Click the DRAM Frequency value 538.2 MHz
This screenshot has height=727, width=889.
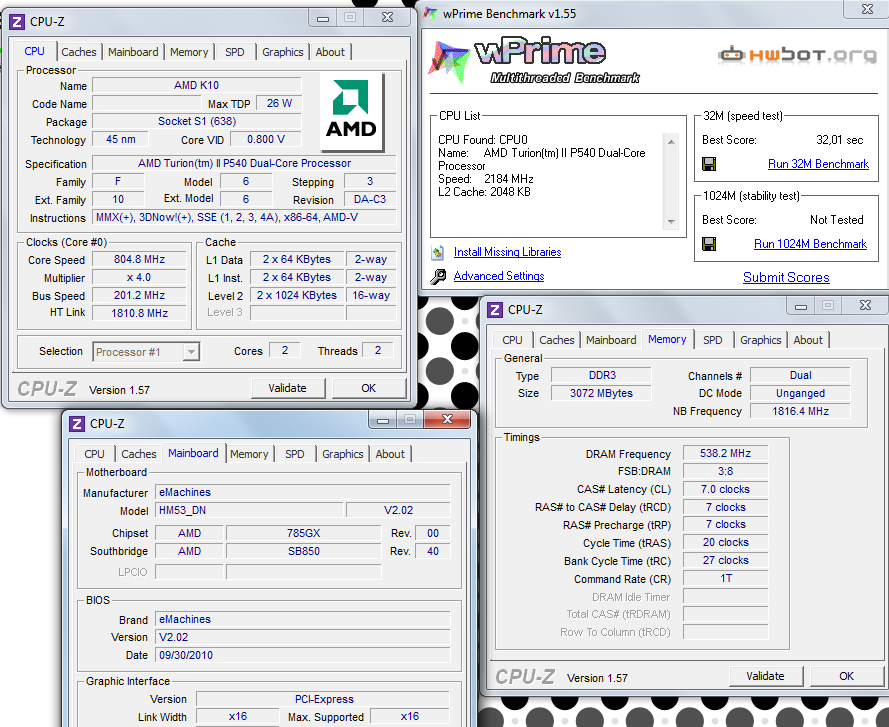tap(725, 453)
